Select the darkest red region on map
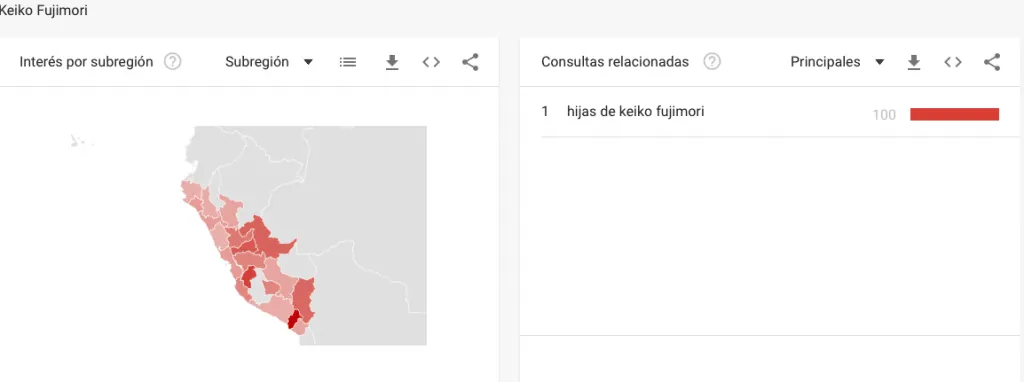The width and height of the screenshot is (1024, 382). 293,320
